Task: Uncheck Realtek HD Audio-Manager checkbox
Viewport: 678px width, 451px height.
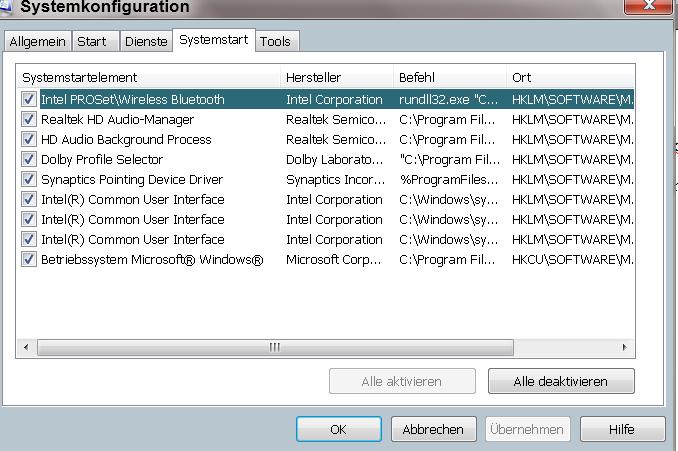Action: click(x=29, y=119)
